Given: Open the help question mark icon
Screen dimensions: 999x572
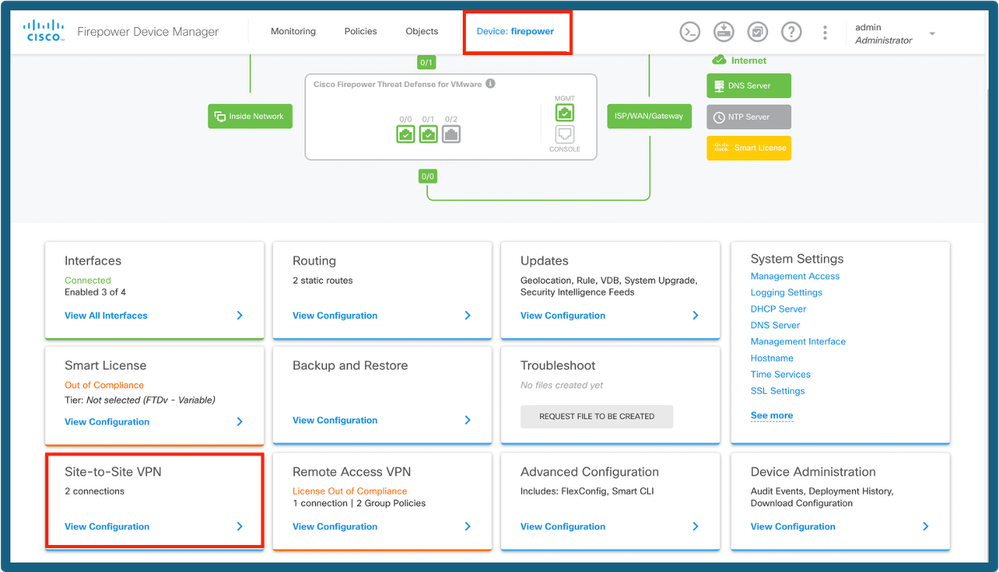Looking at the screenshot, I should click(791, 31).
